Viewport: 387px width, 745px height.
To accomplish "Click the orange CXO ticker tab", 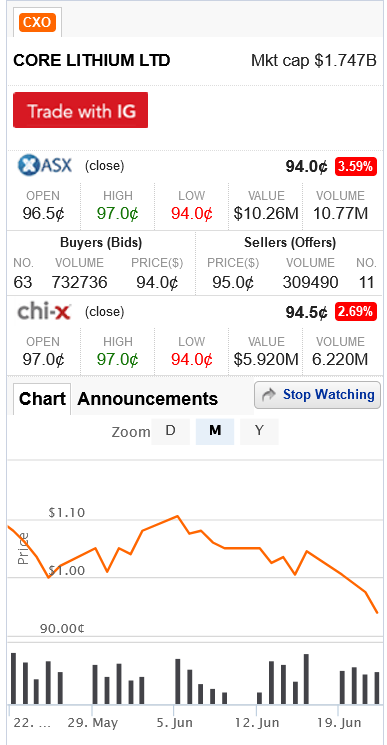I will point(38,22).
